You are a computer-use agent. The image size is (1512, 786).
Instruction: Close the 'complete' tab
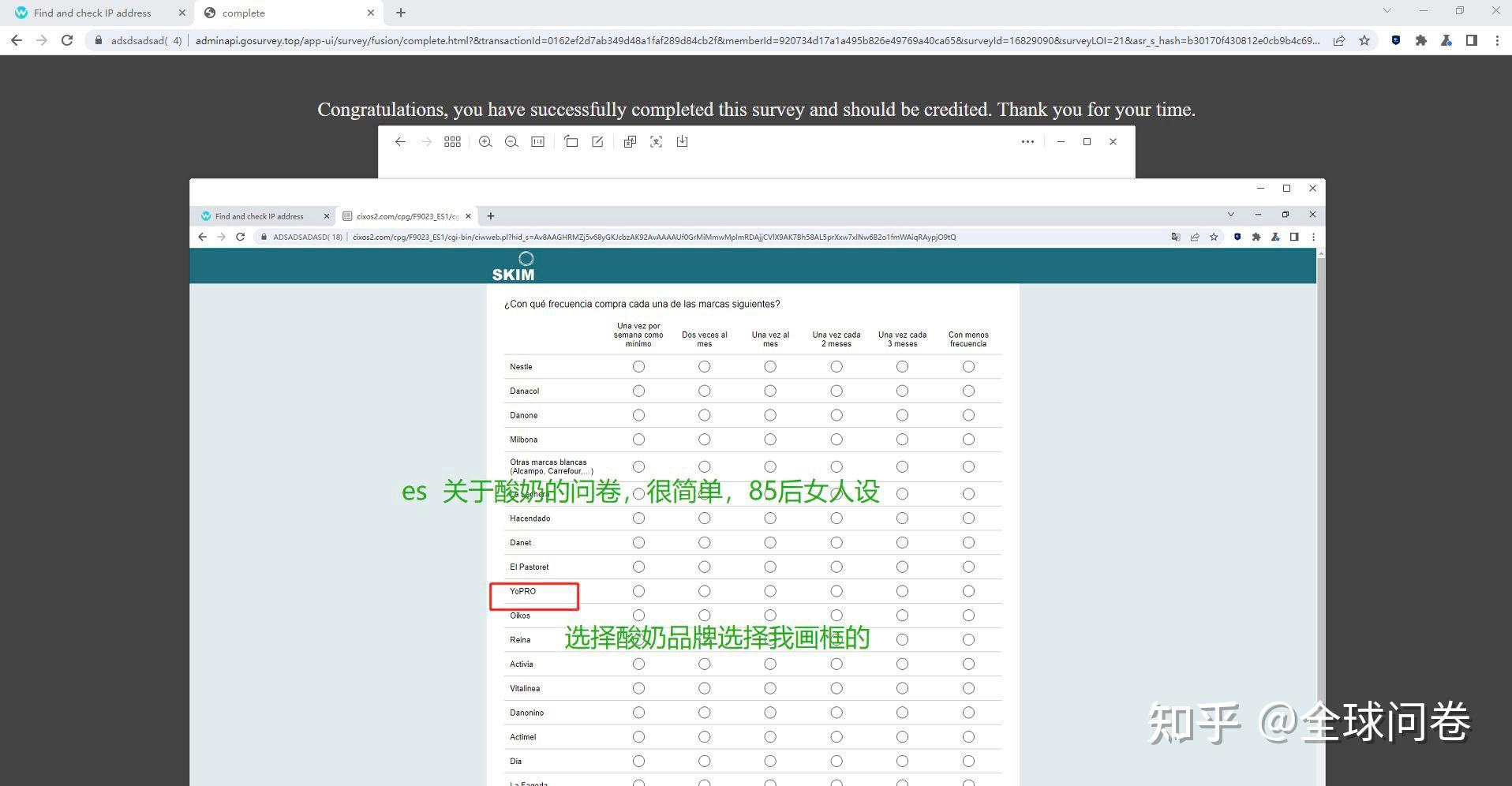tap(371, 13)
